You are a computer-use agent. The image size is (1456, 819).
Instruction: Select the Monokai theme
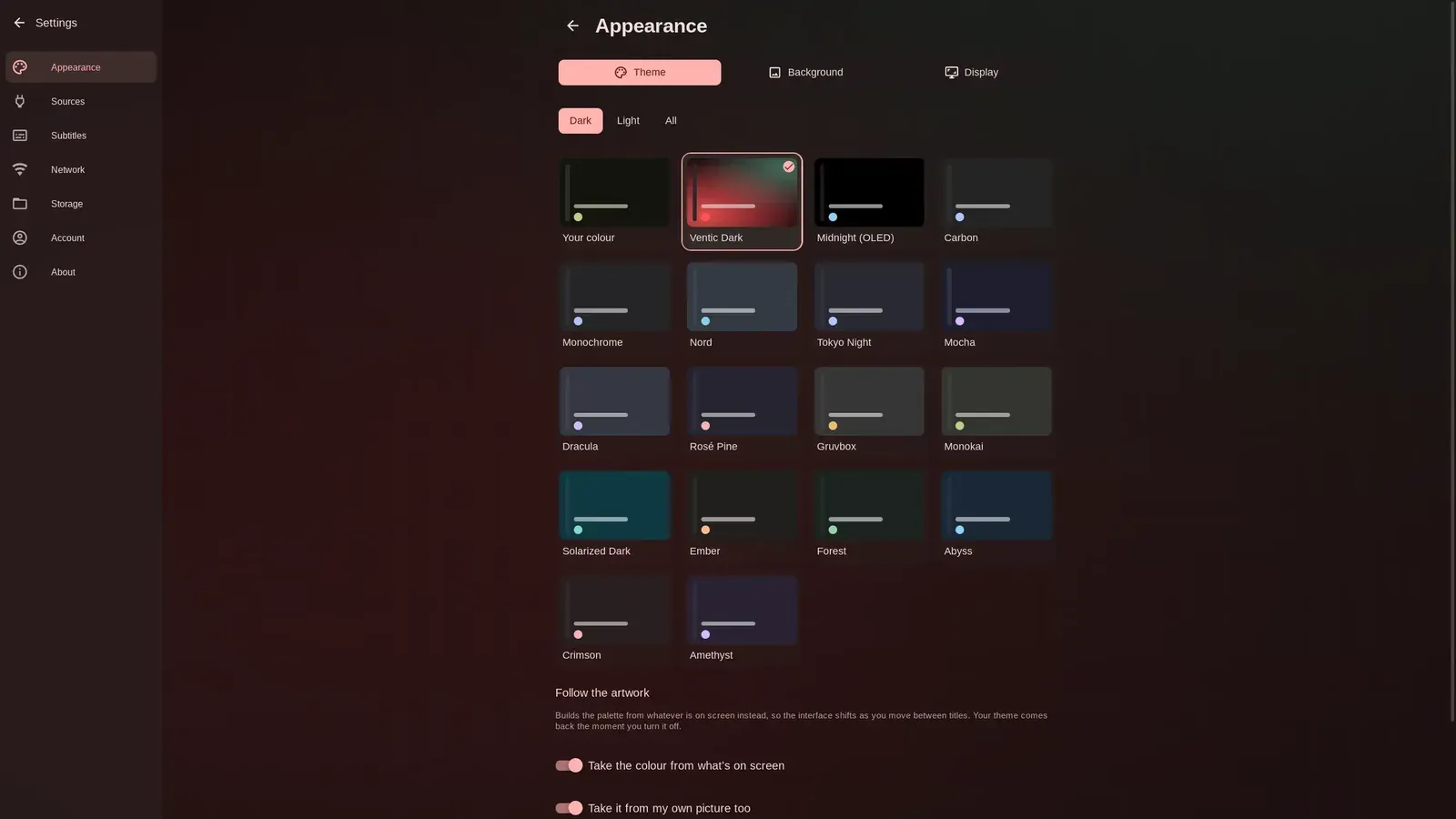(x=996, y=410)
